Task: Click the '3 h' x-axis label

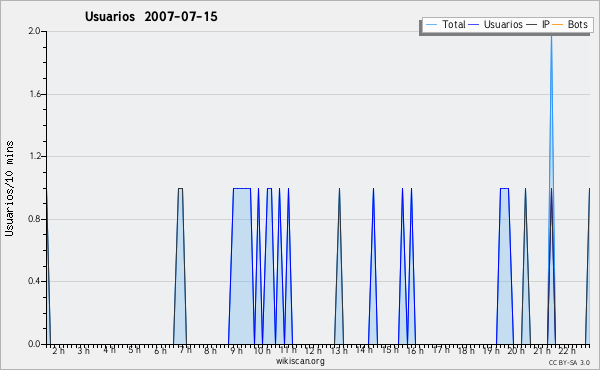Action: [x=83, y=351]
